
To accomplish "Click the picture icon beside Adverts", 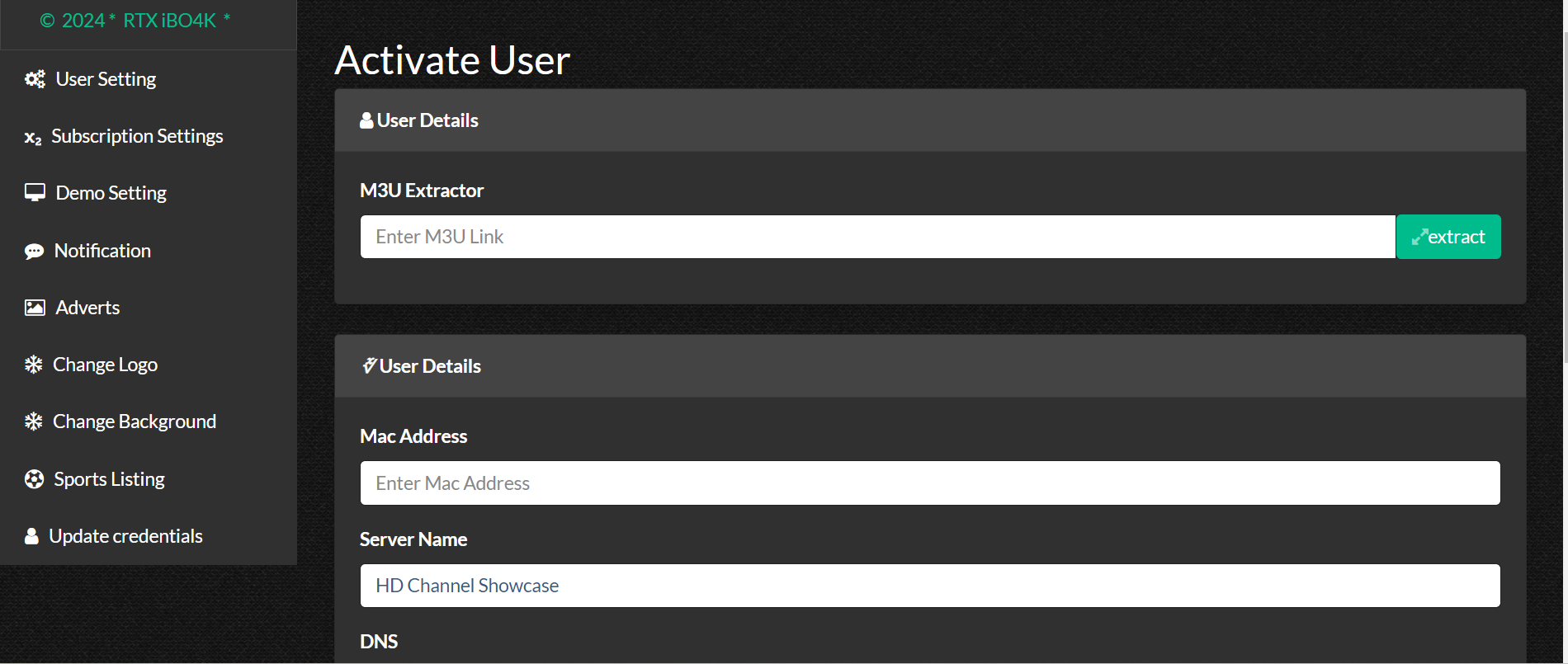I will 35,308.
